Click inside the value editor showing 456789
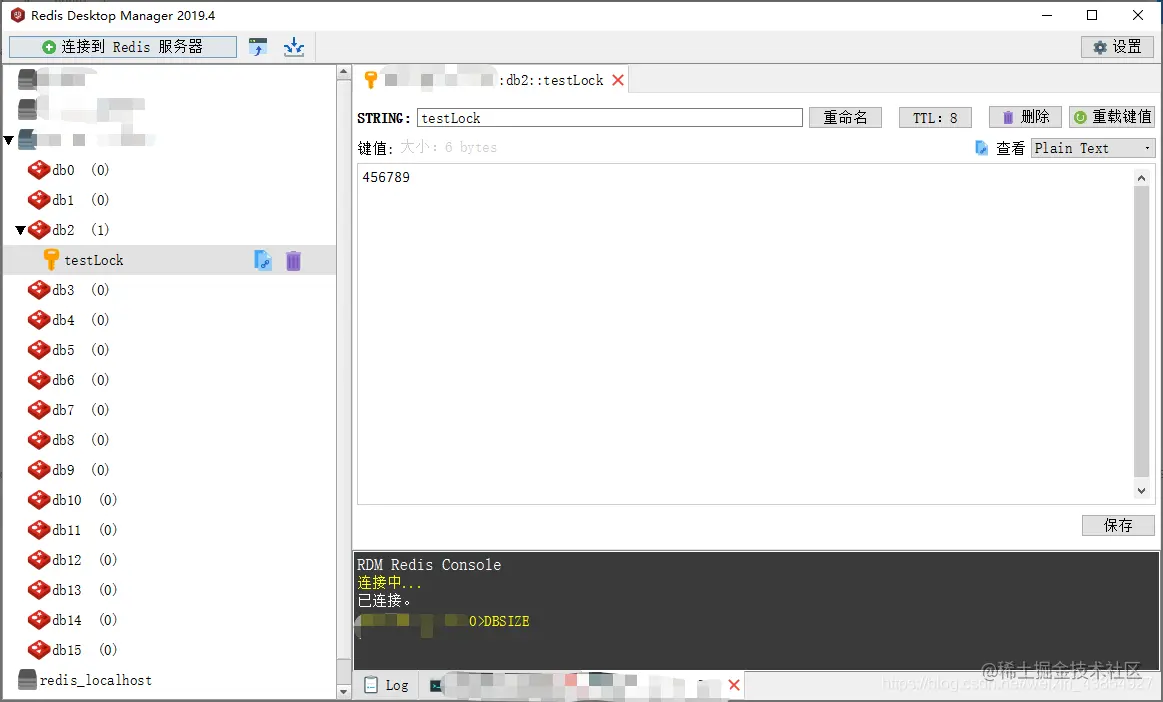 coord(745,334)
